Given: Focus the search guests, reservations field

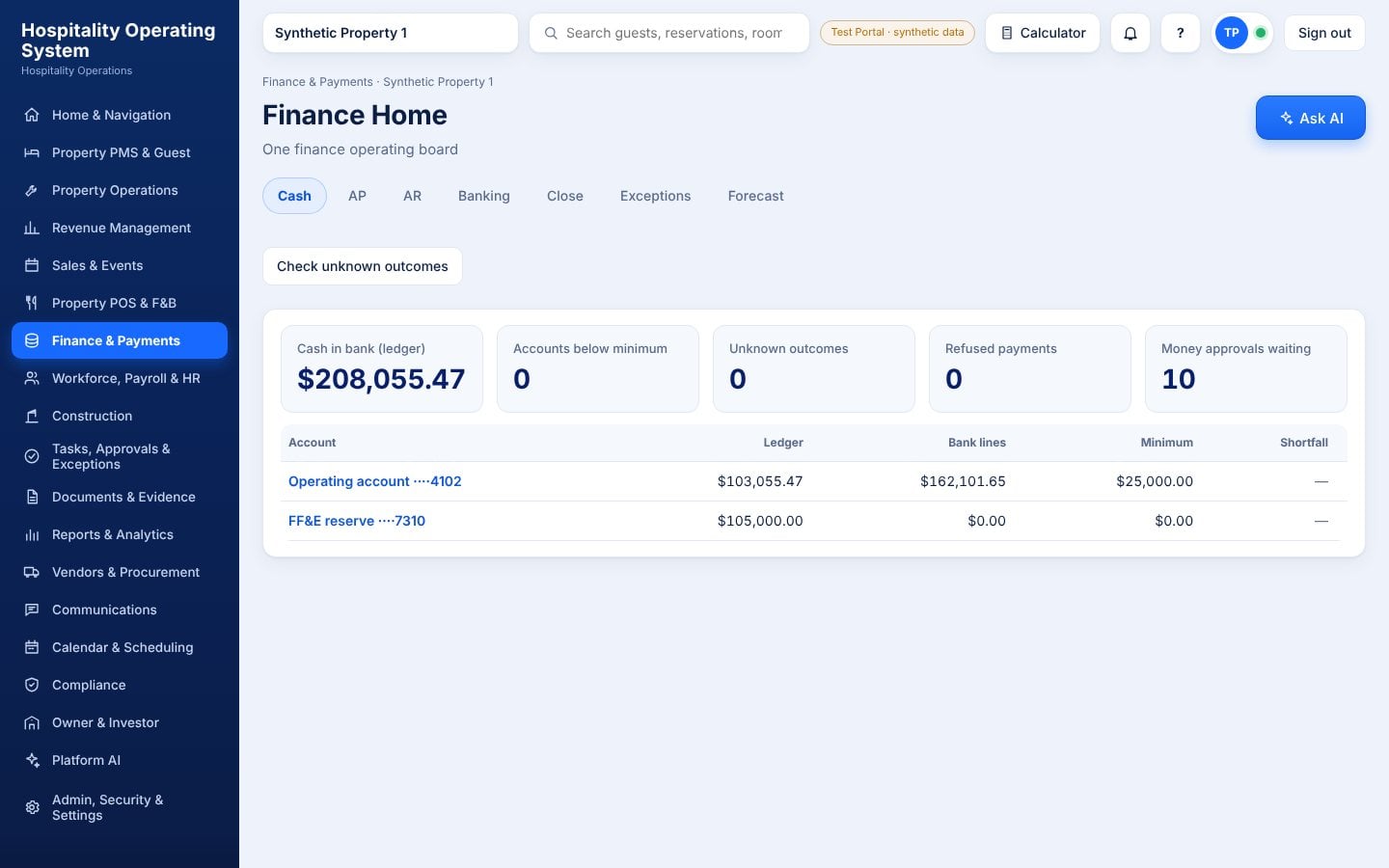Looking at the screenshot, I should [669, 33].
